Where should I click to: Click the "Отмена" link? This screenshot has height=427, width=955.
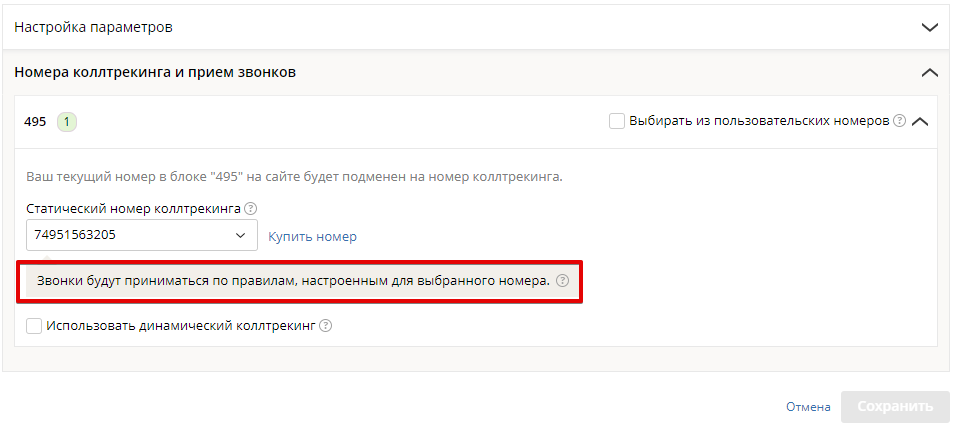tap(808, 407)
